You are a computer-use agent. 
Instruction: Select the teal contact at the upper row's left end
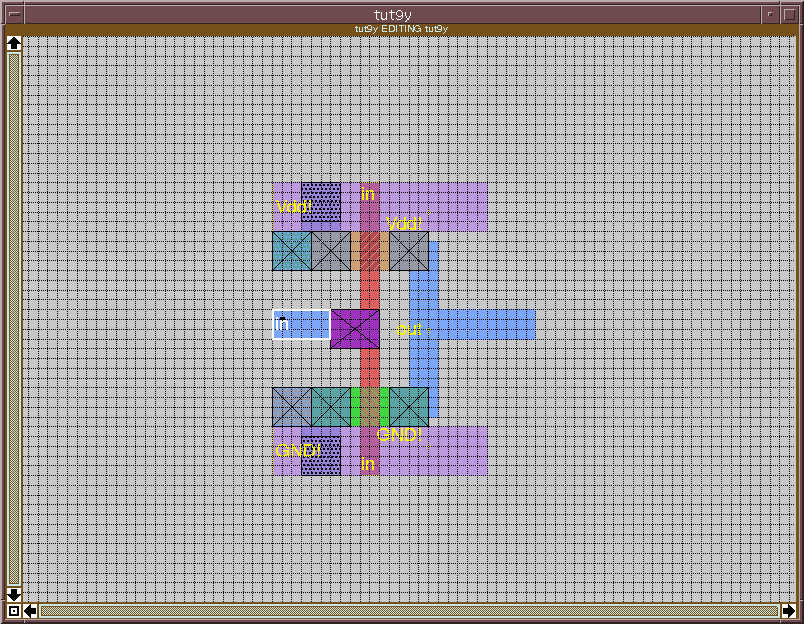[x=292, y=251]
